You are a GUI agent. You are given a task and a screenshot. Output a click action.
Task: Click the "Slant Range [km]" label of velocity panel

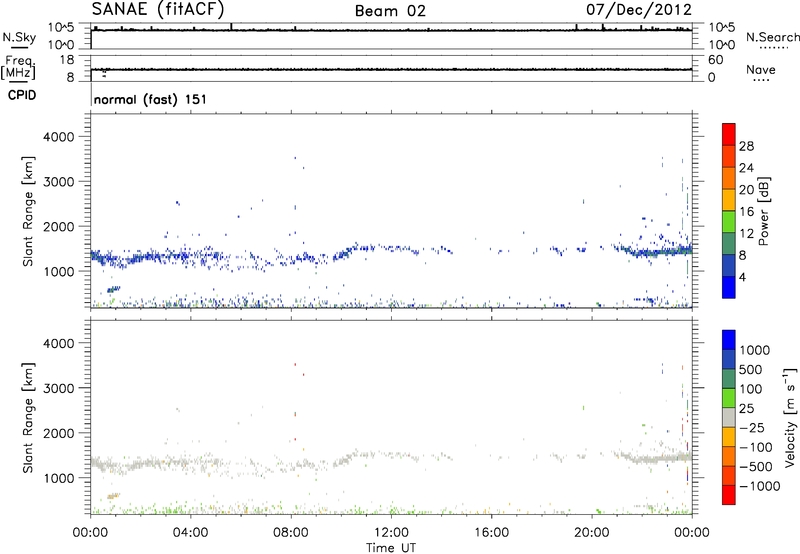coord(28,418)
